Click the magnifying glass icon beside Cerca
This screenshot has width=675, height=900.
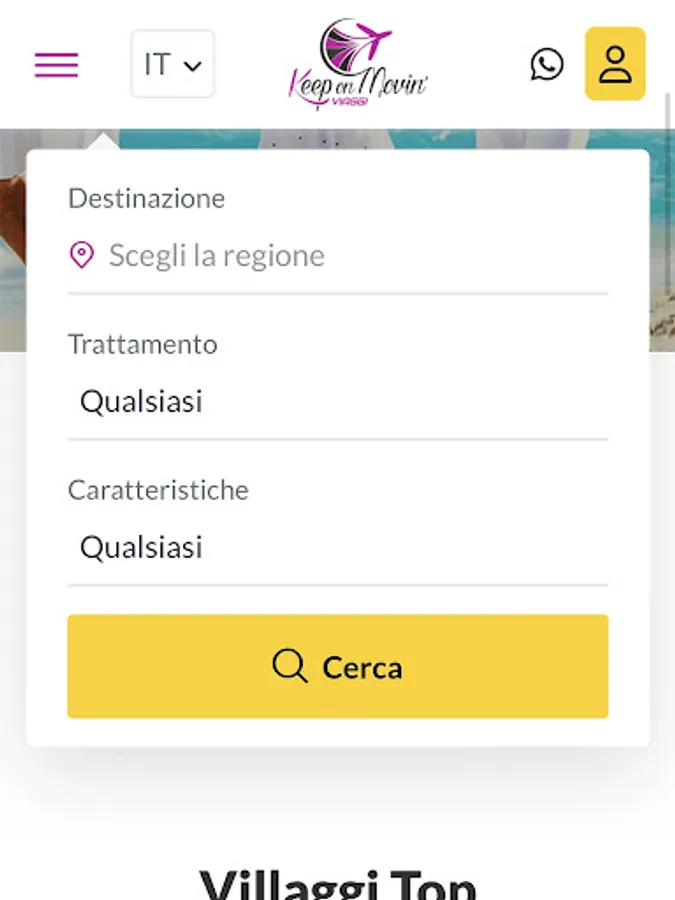(x=289, y=666)
